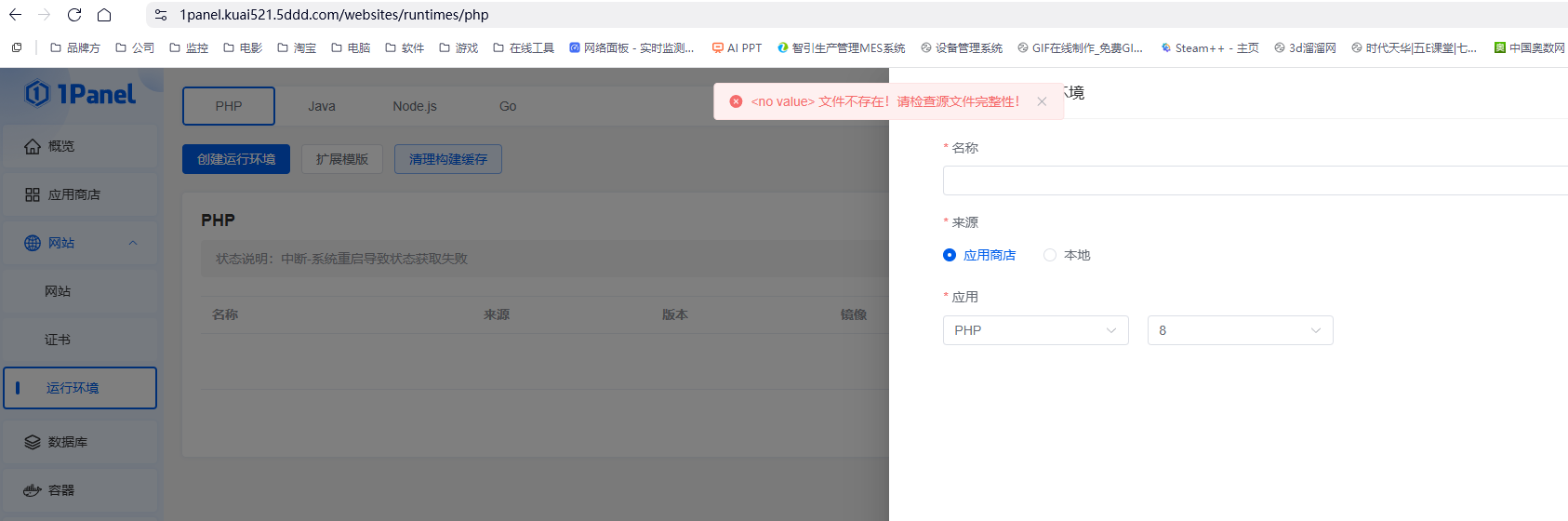This screenshot has height=521, width=1568.
Task: Open 概览 overview in sidebar
Action: click(x=80, y=146)
